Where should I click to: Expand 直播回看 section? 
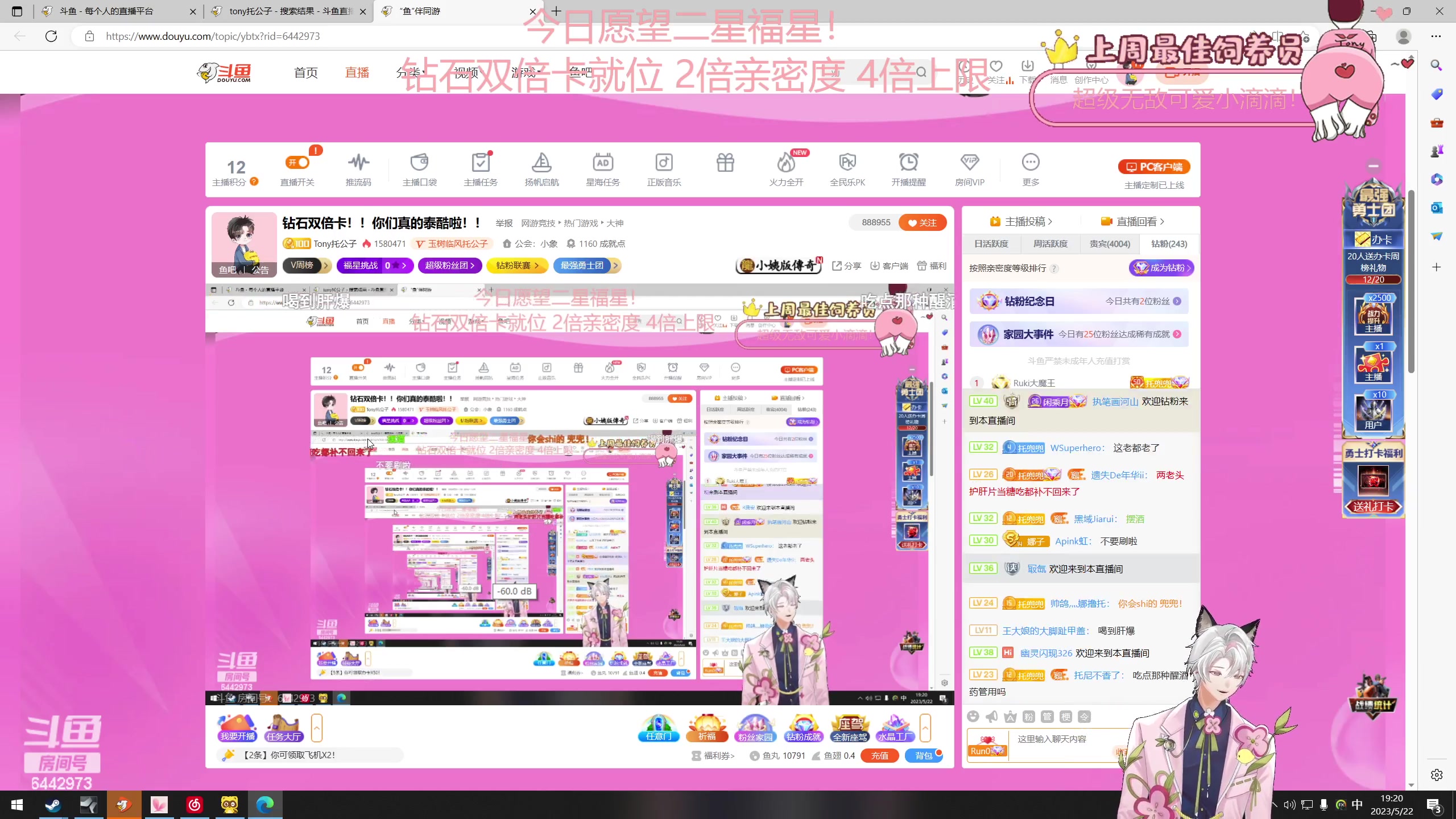coord(1132,221)
